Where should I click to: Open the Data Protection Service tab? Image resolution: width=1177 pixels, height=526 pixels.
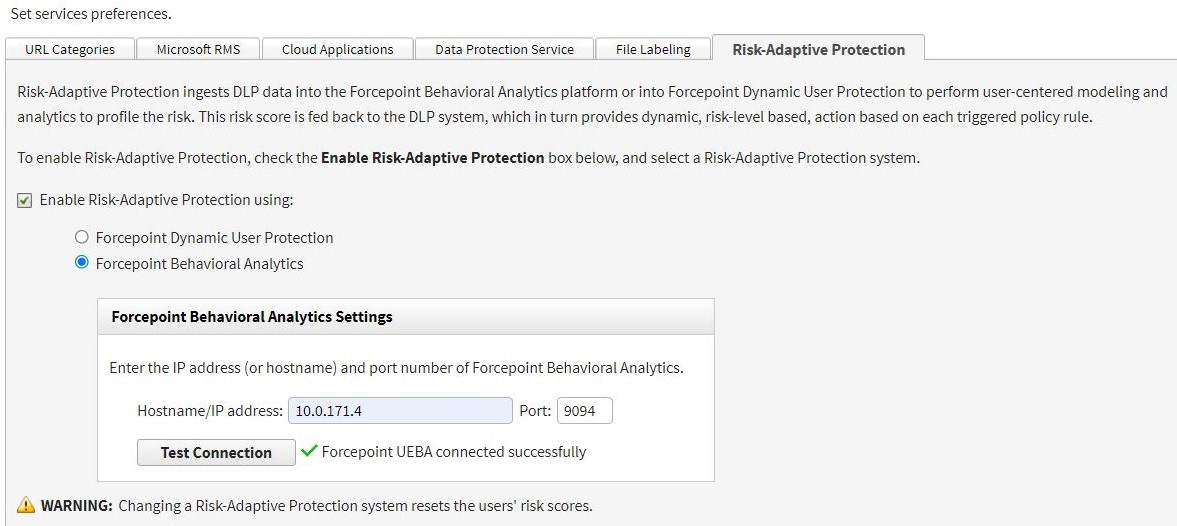click(504, 49)
